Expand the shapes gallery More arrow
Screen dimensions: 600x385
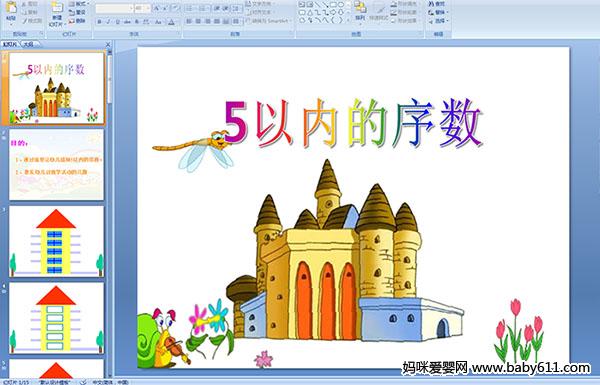tap(349, 21)
